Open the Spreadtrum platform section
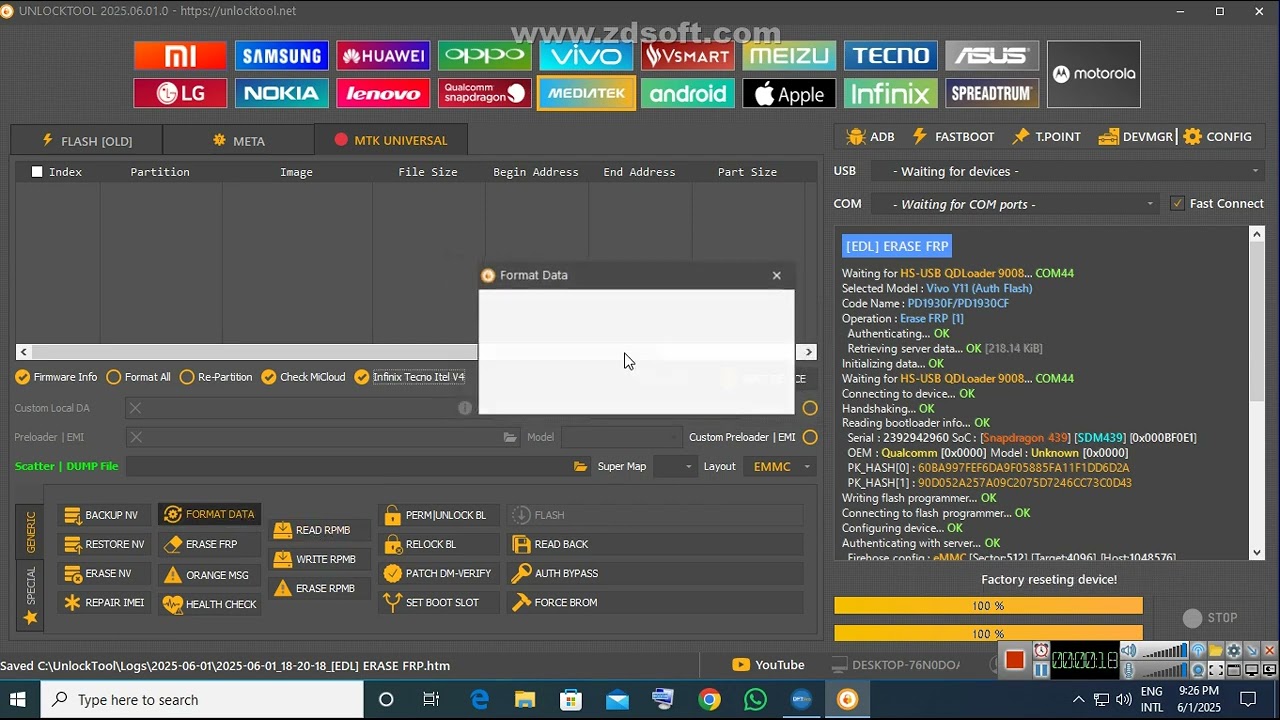Image resolution: width=1280 pixels, height=720 pixels. click(992, 94)
